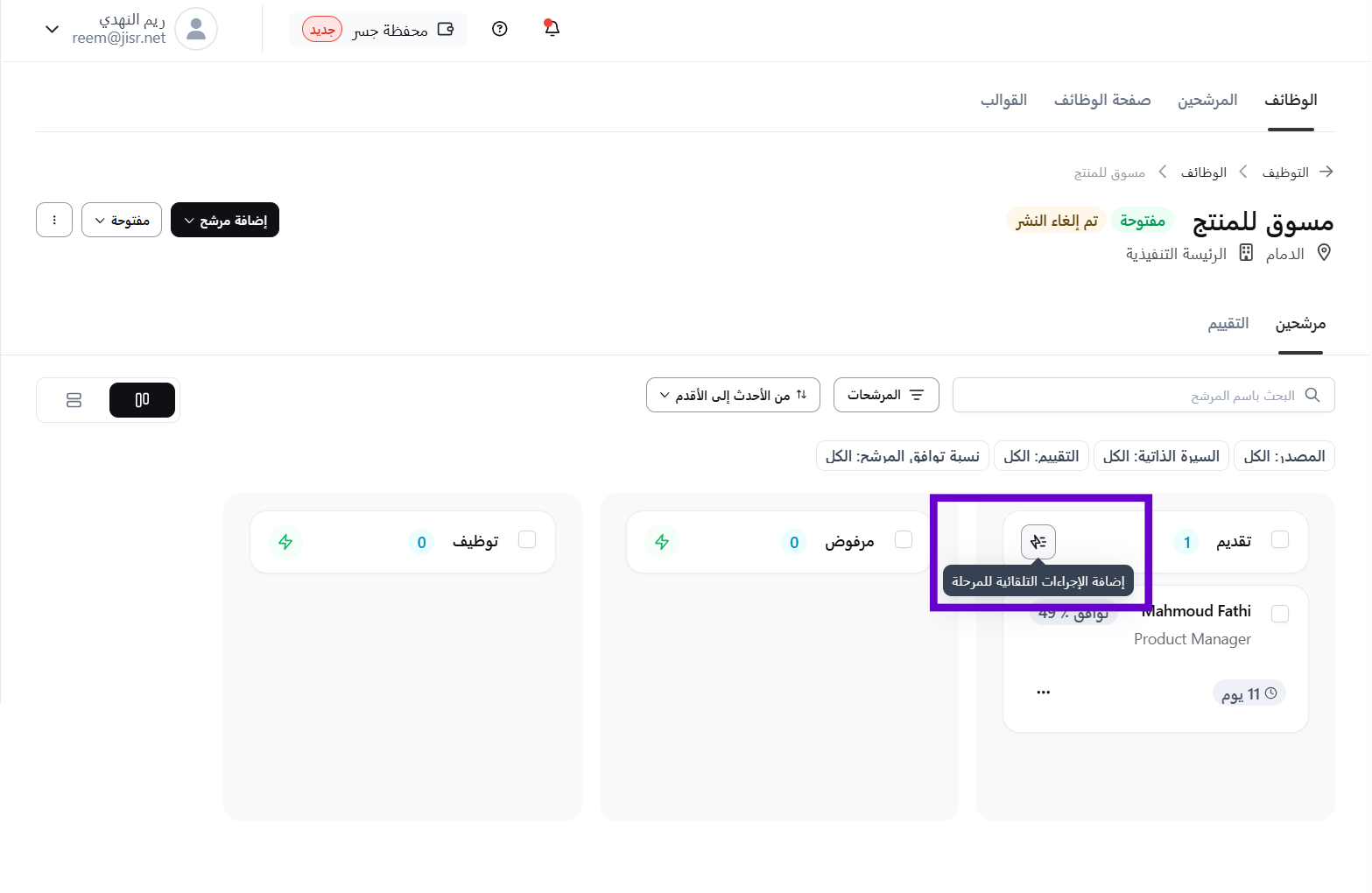
Task: Click the lightning icon in Rejected column
Action: click(662, 542)
